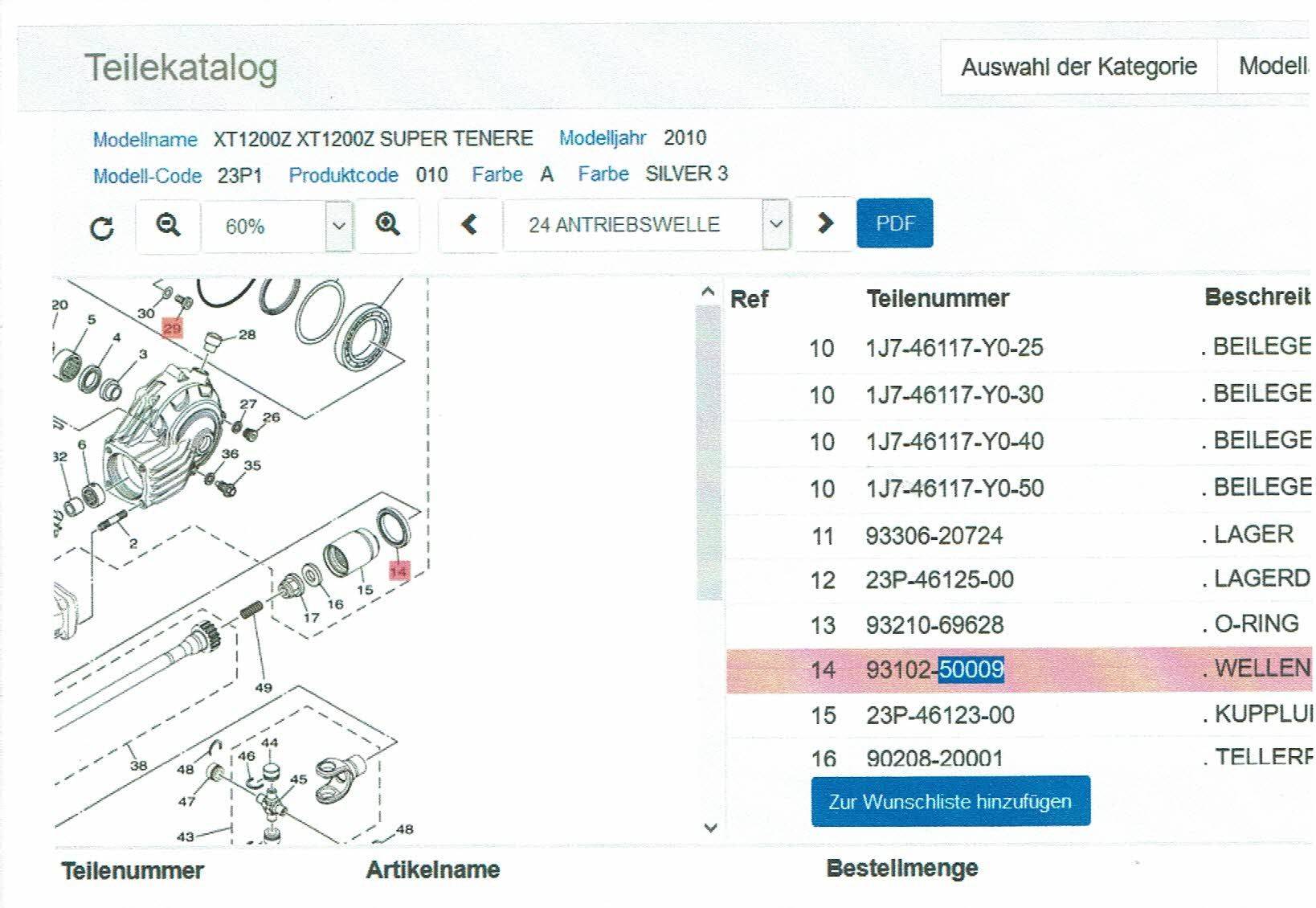This screenshot has width=1316, height=908.
Task: Select highlighted part marker 29 in diagram
Action: click(x=172, y=328)
